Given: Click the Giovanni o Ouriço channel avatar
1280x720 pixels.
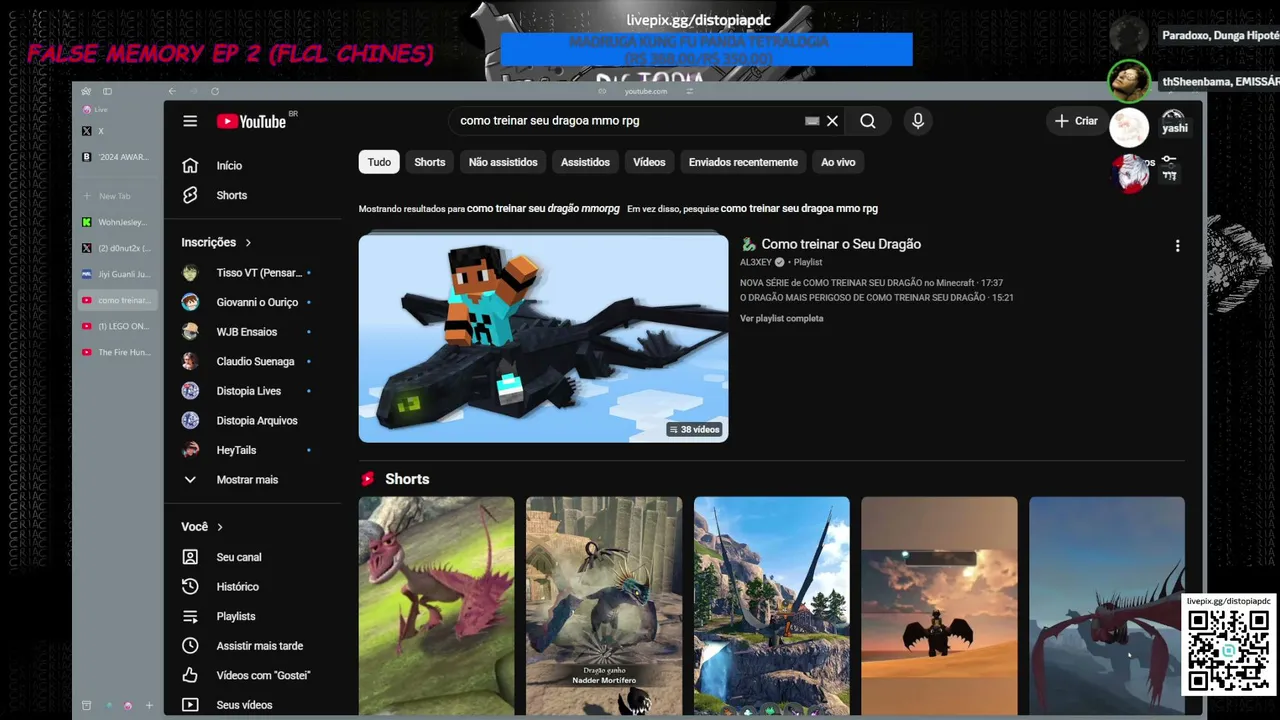Looking at the screenshot, I should (190, 302).
